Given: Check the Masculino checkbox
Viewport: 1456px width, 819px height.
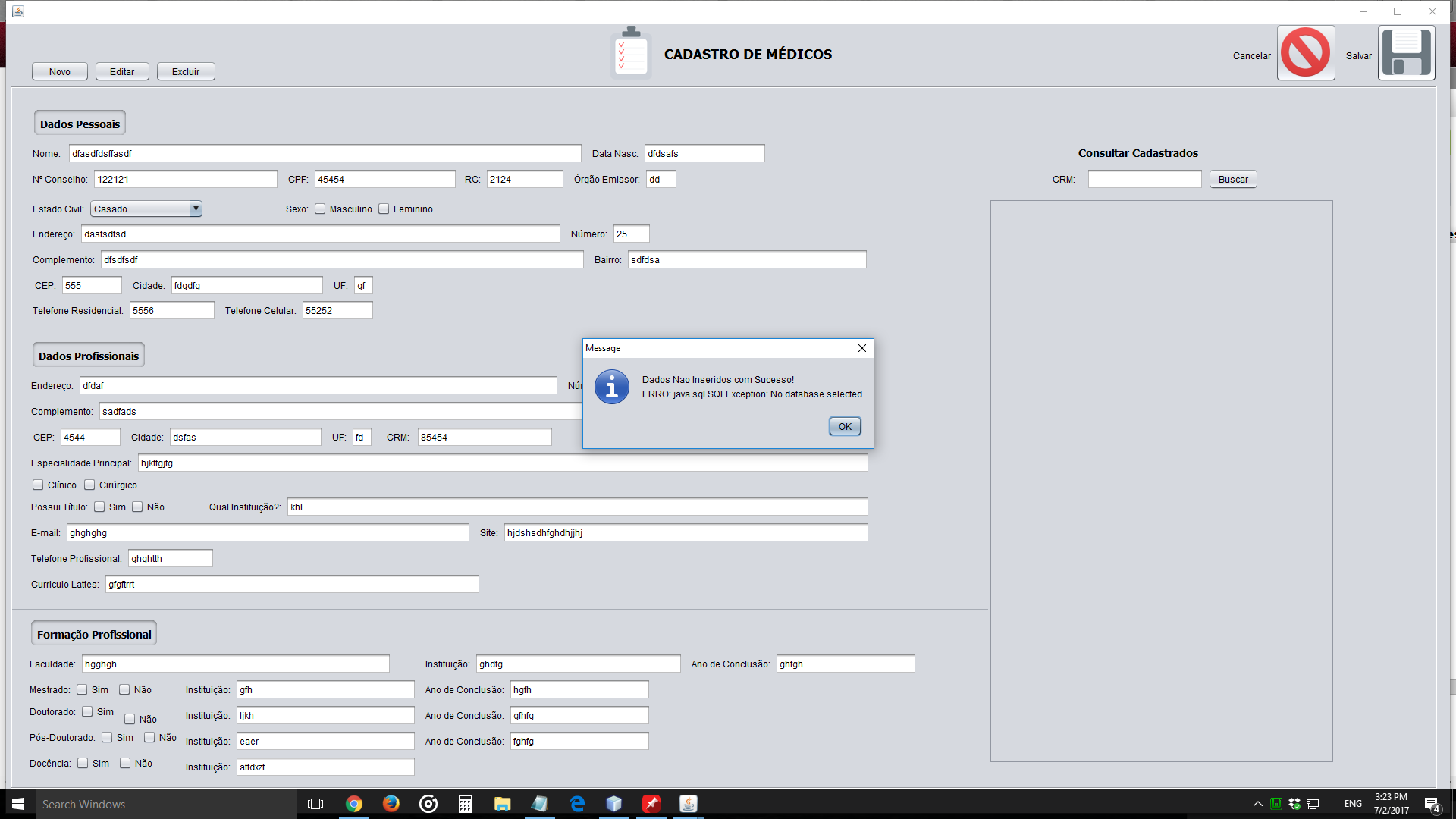Looking at the screenshot, I should tap(320, 209).
